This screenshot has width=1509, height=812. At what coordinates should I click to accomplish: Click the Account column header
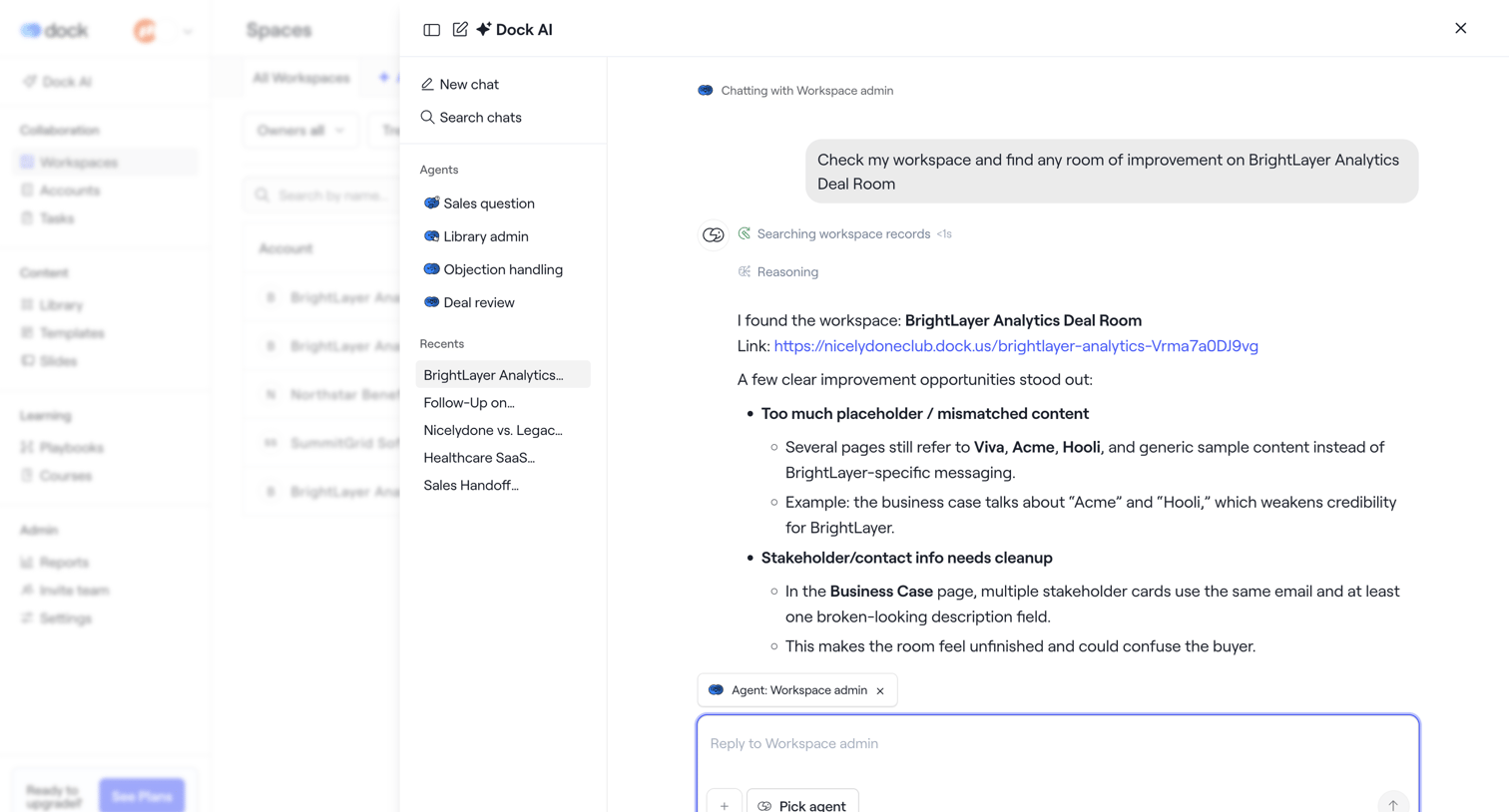tap(285, 248)
